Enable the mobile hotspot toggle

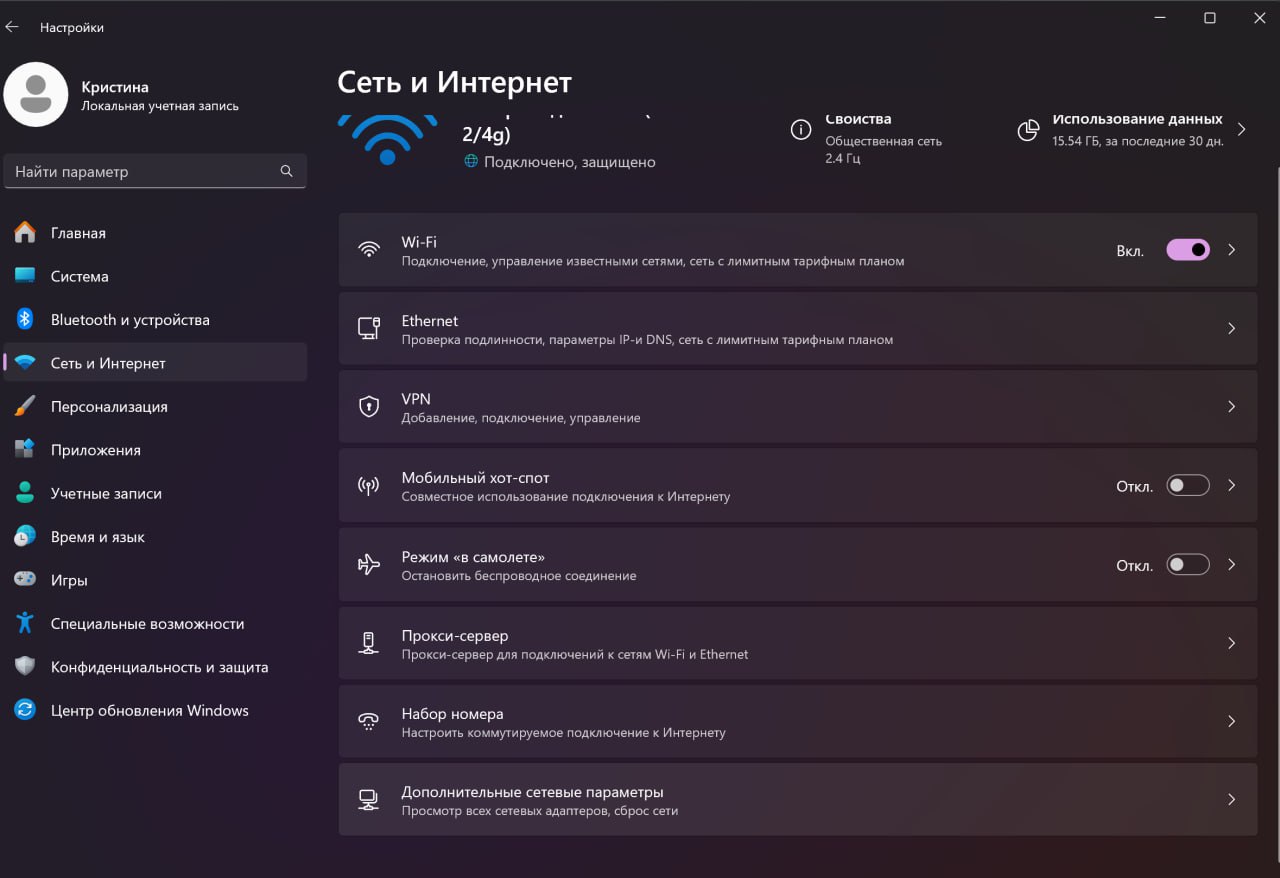point(1187,485)
